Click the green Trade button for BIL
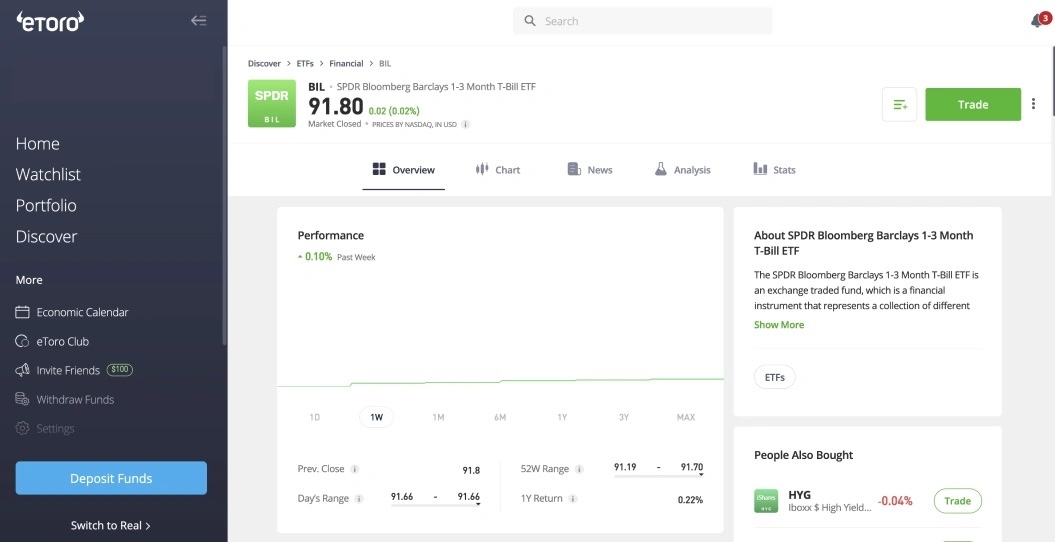The width and height of the screenshot is (1055, 542). coord(973,104)
